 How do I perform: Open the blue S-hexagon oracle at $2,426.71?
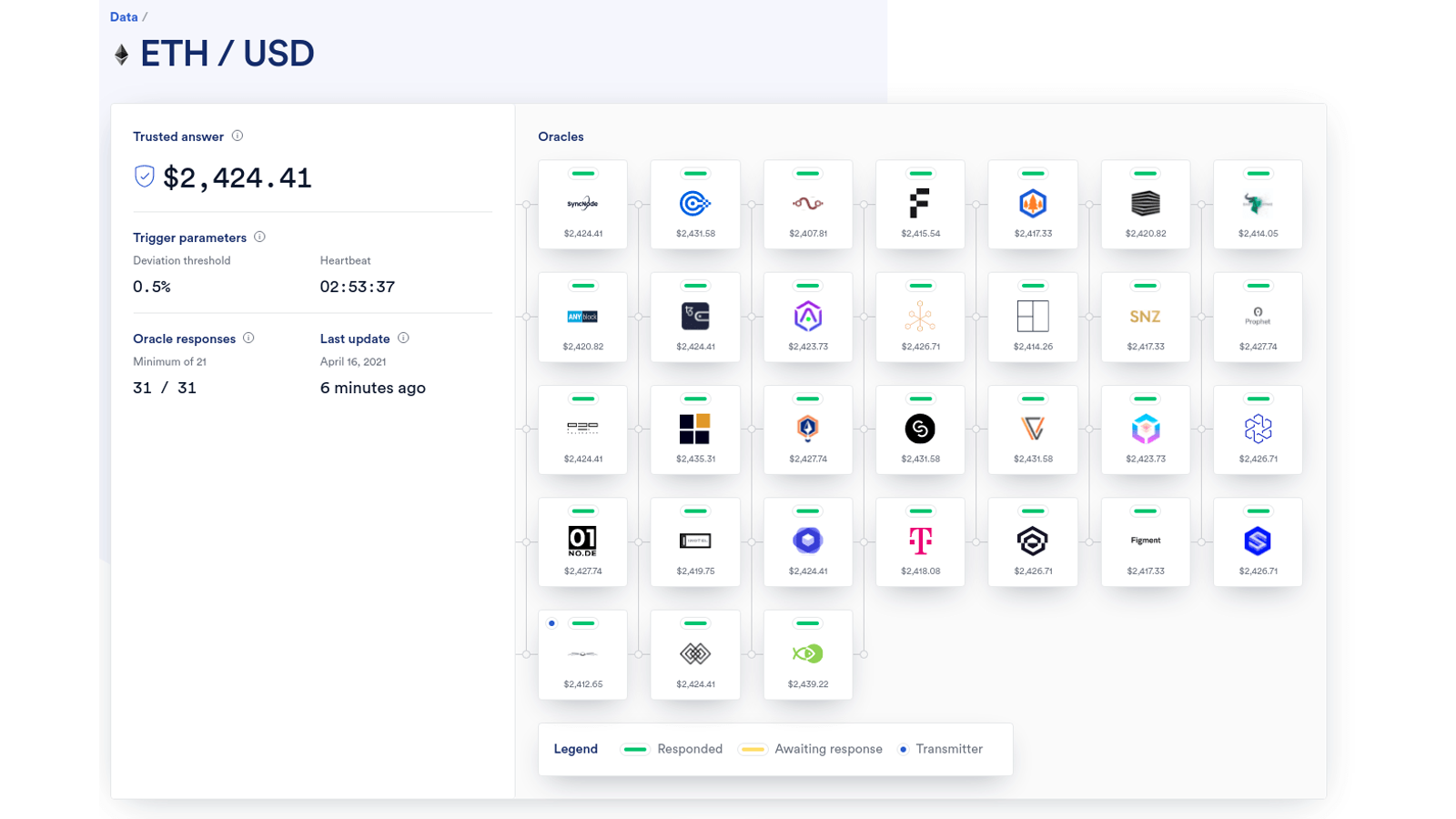tap(1258, 542)
